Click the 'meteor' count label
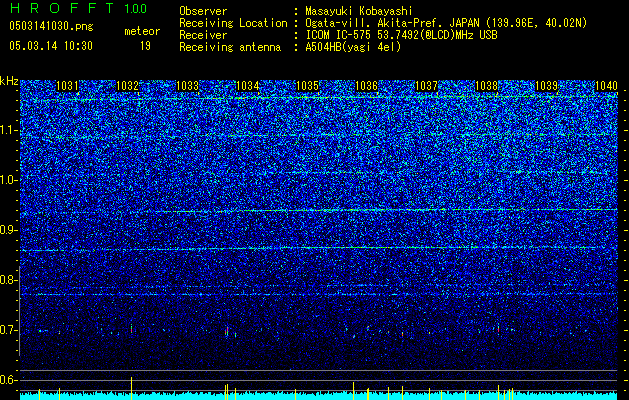 pos(142,31)
